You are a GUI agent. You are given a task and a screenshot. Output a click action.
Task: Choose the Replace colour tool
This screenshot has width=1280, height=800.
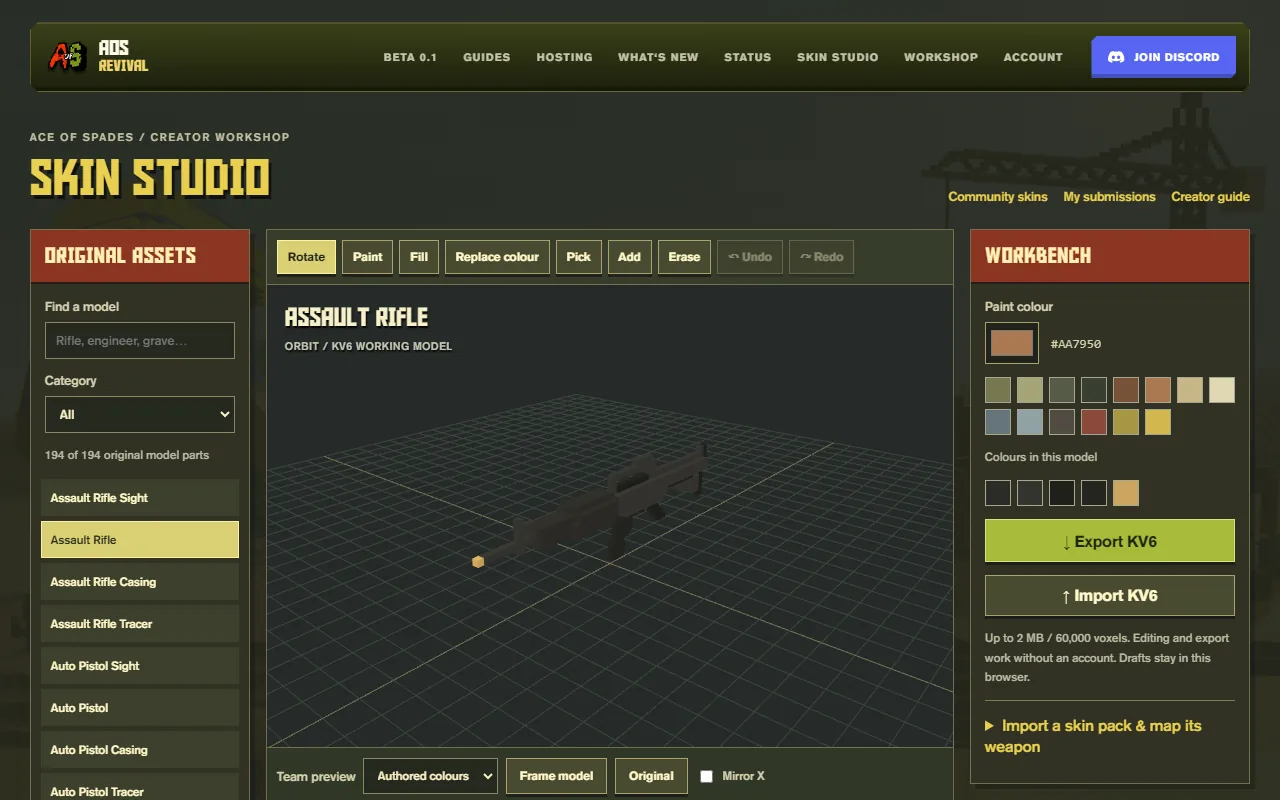(x=497, y=257)
